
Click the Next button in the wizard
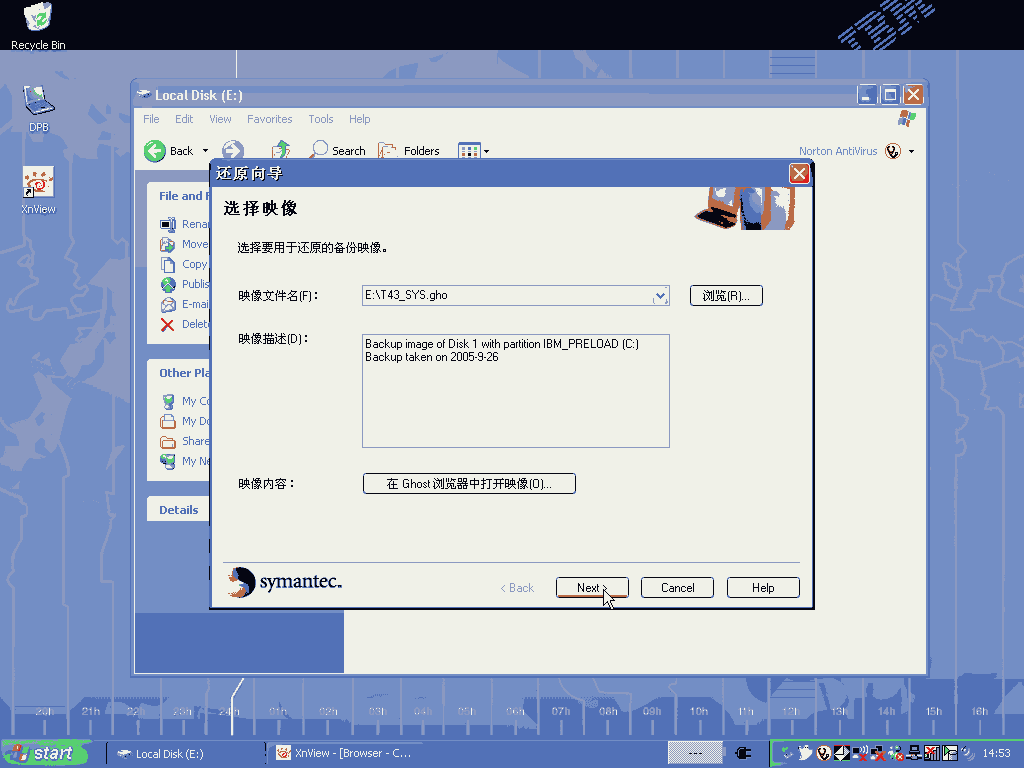click(591, 588)
